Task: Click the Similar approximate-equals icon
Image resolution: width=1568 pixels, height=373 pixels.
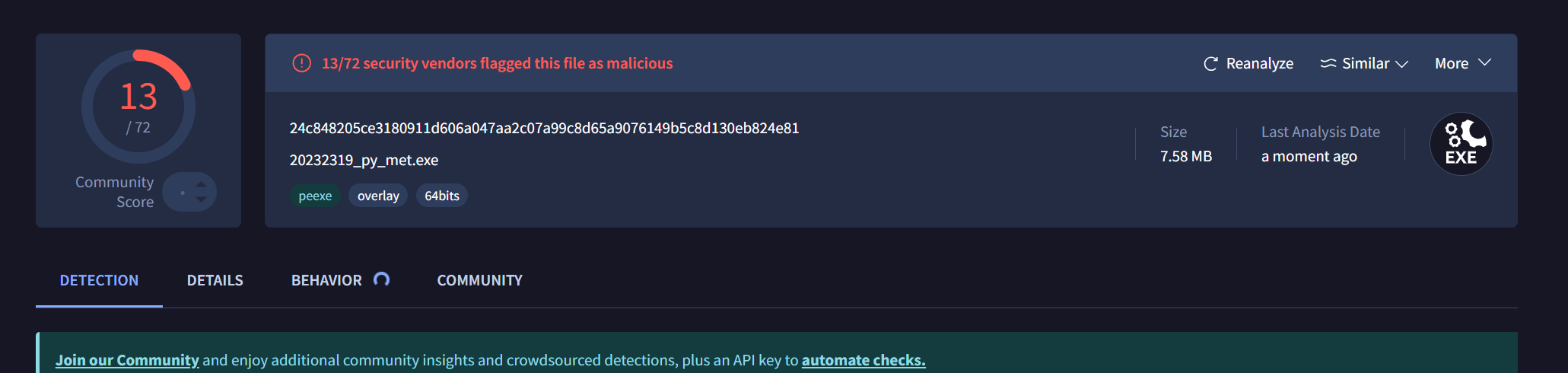Action: (x=1328, y=64)
